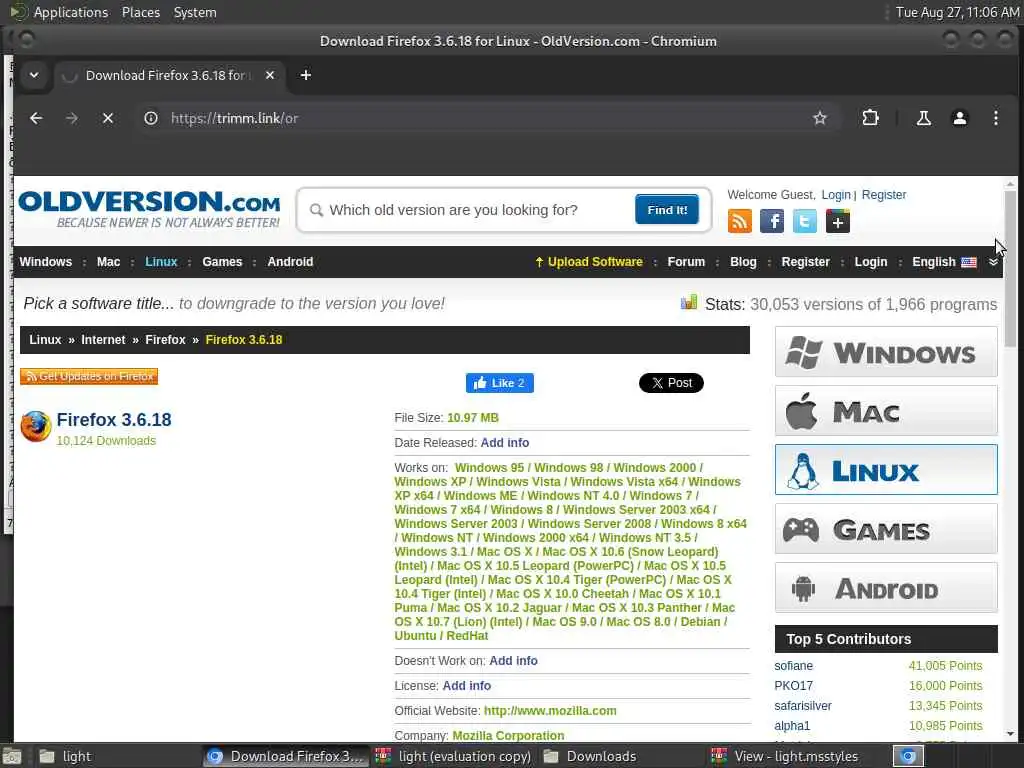The width and height of the screenshot is (1024, 768).
Task: Click Firefox in the breadcrumb trail
Action: 165,340
